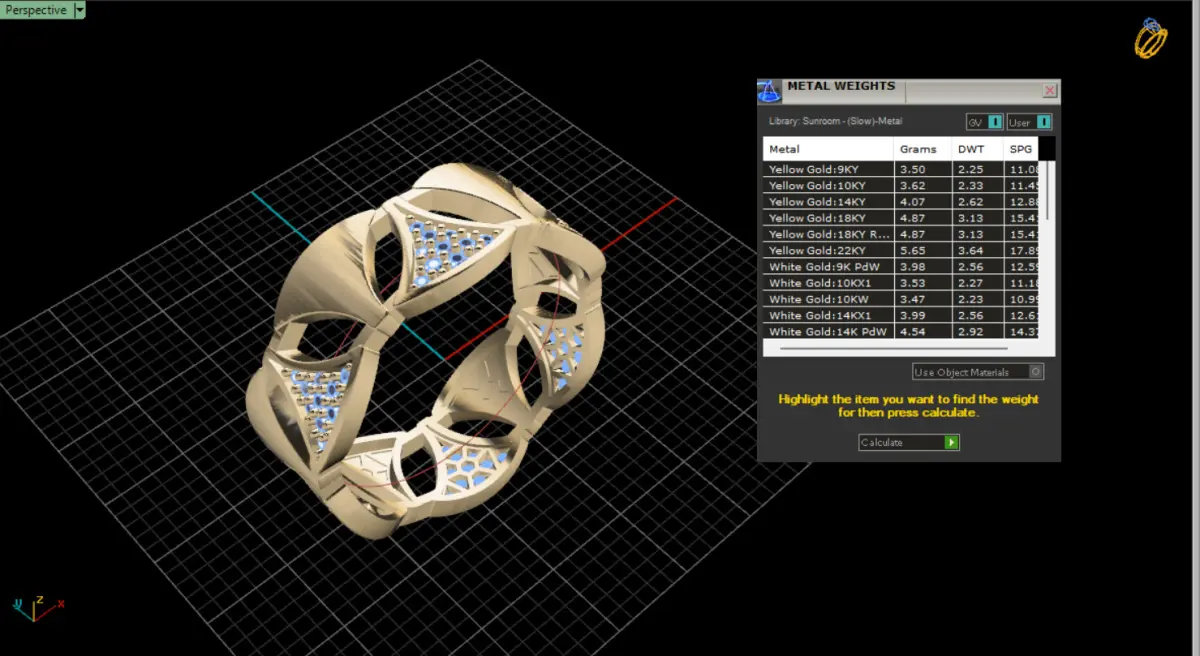Sort by the SPG column header
The height and width of the screenshot is (656, 1200).
(x=1021, y=149)
